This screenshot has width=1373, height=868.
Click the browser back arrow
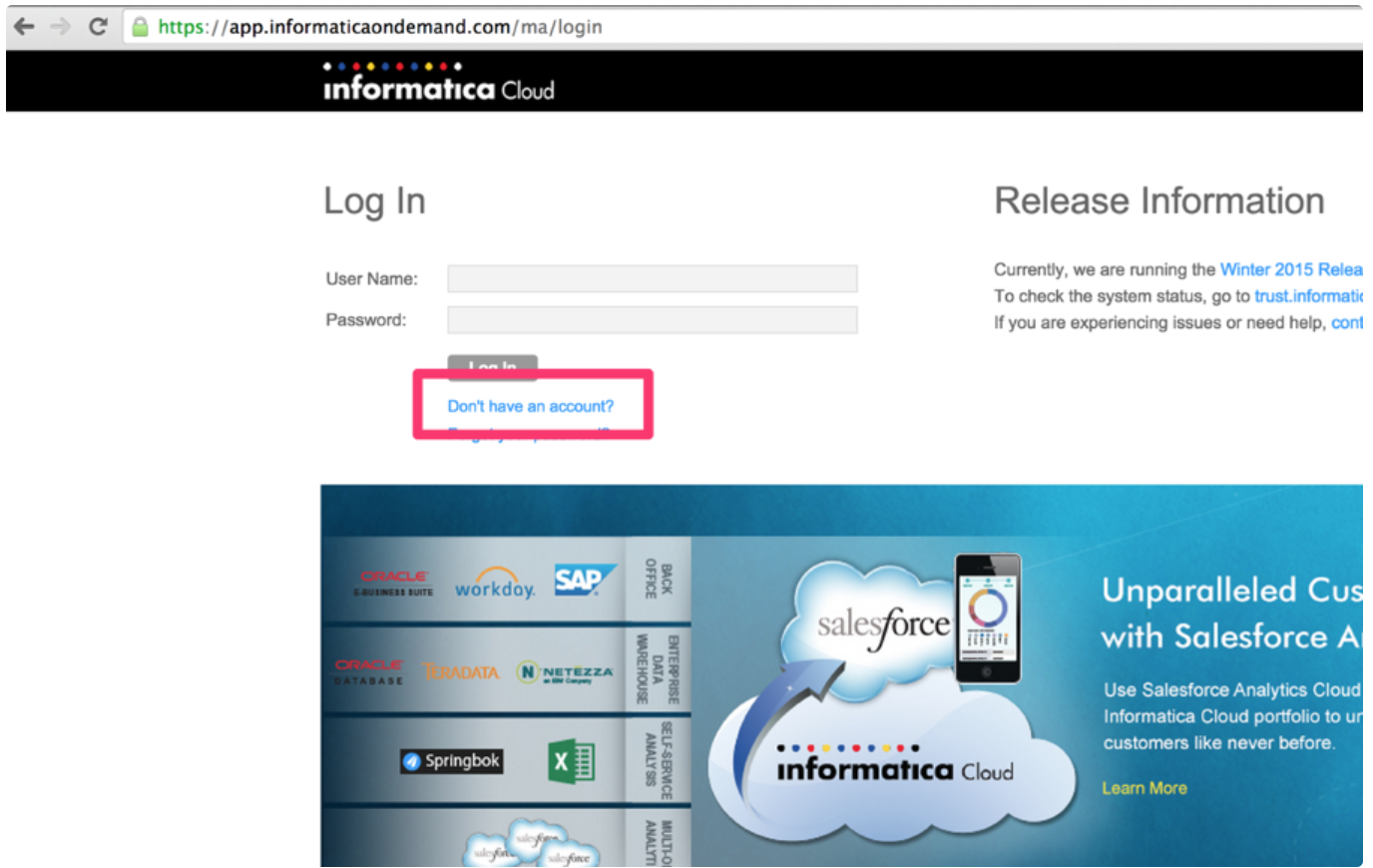tap(25, 27)
